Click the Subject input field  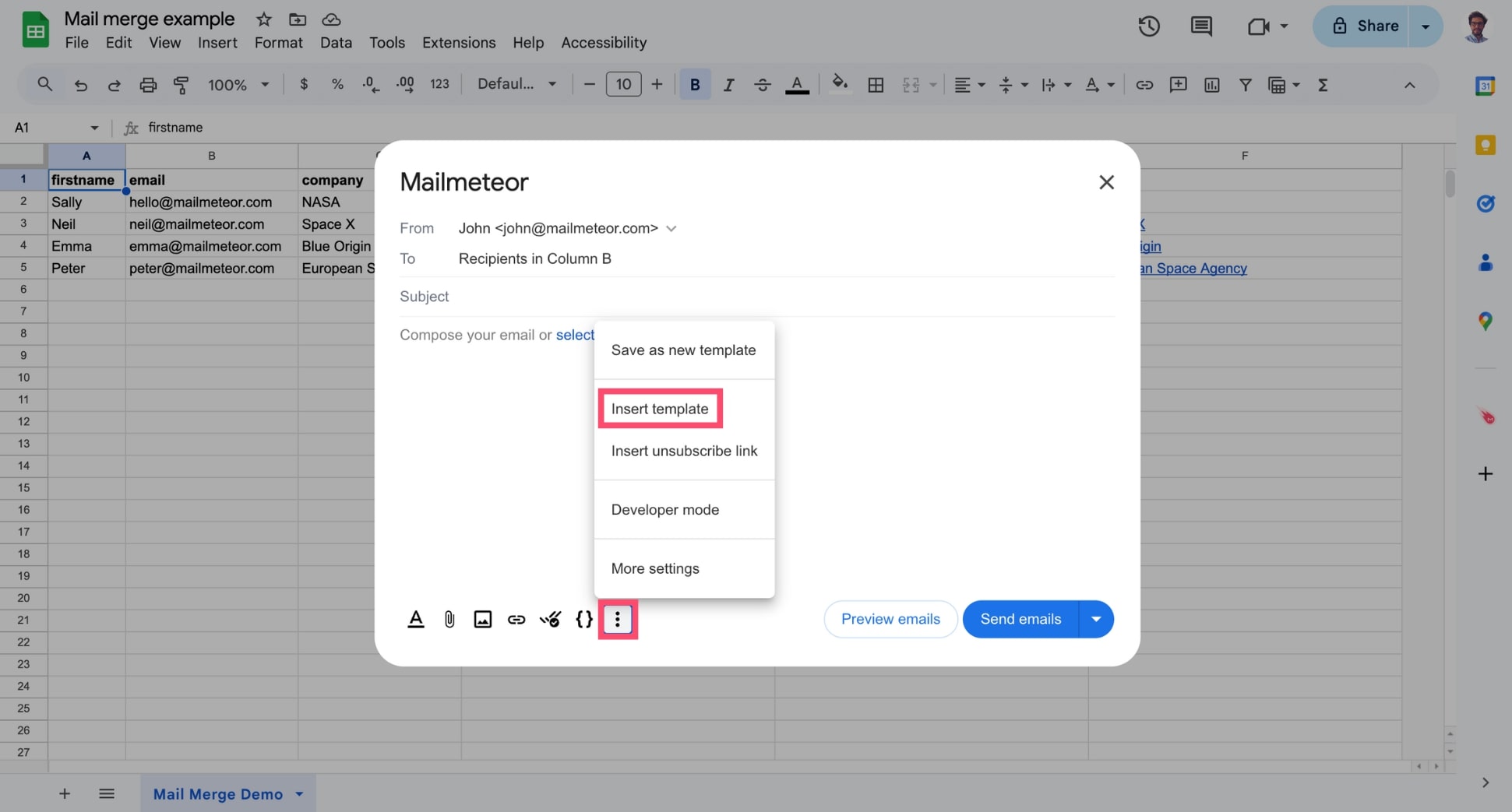coord(757,297)
